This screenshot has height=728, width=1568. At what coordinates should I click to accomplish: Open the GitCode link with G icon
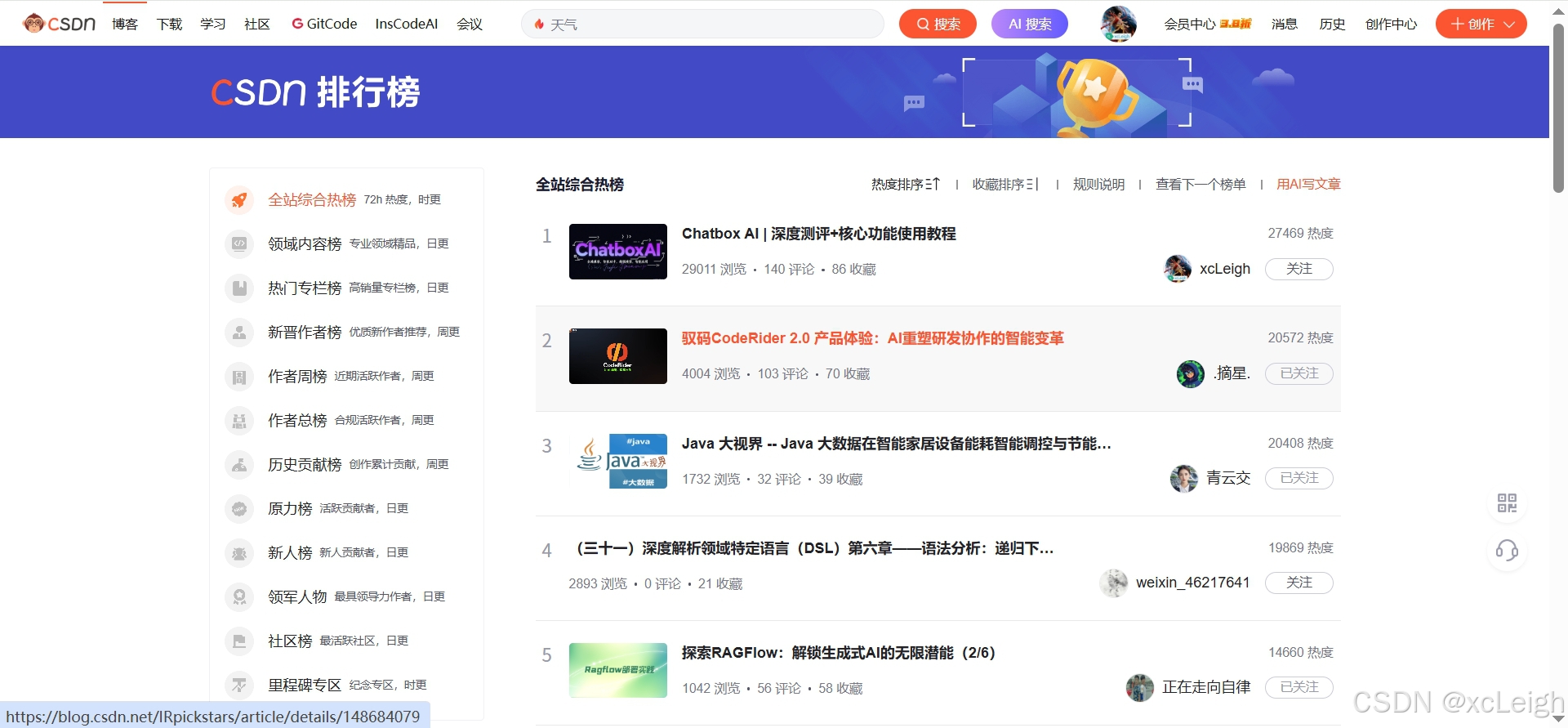click(x=324, y=24)
